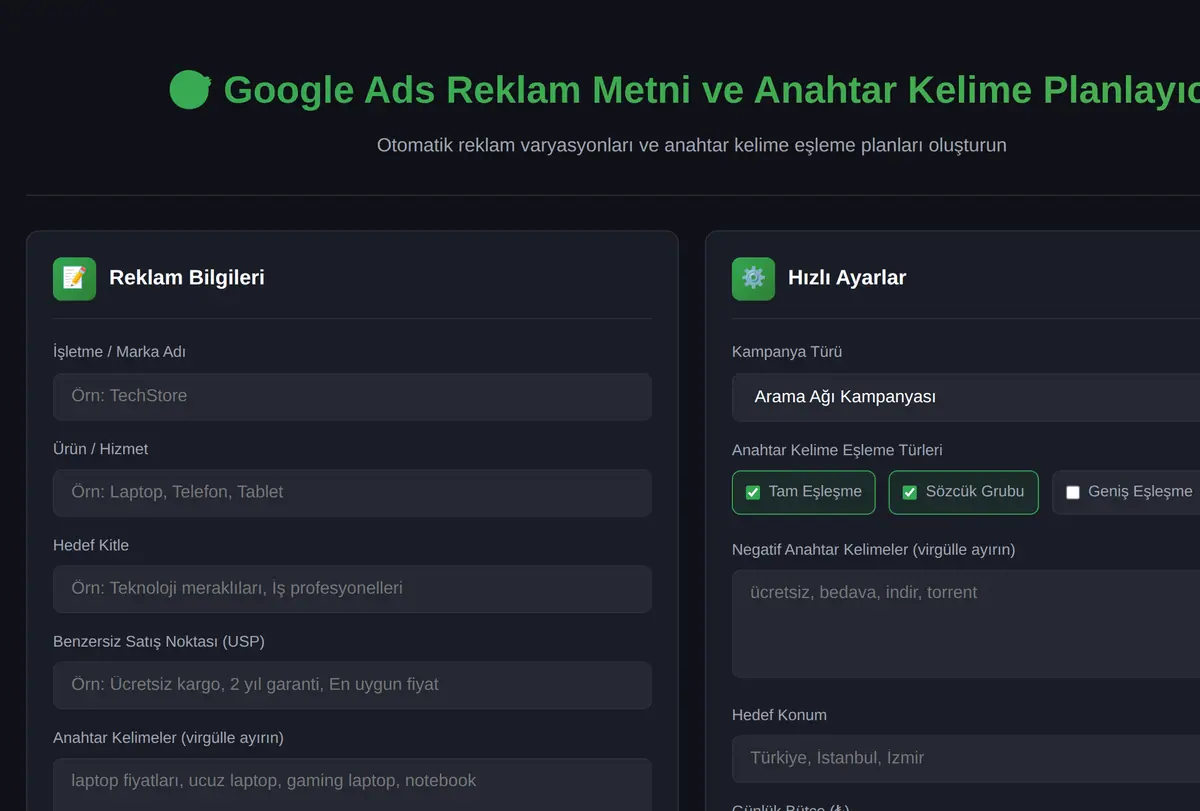This screenshot has height=811, width=1200.
Task: Click the 'Kampanya Türü' label
Action: 787,352
